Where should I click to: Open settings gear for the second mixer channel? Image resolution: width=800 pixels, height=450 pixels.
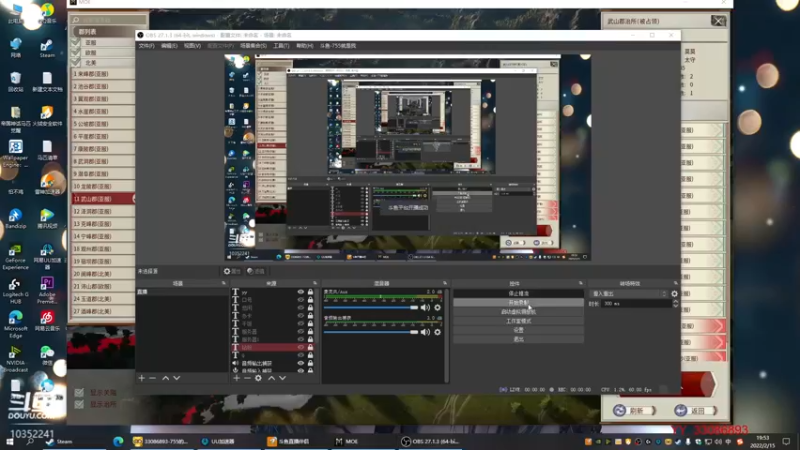point(437,332)
